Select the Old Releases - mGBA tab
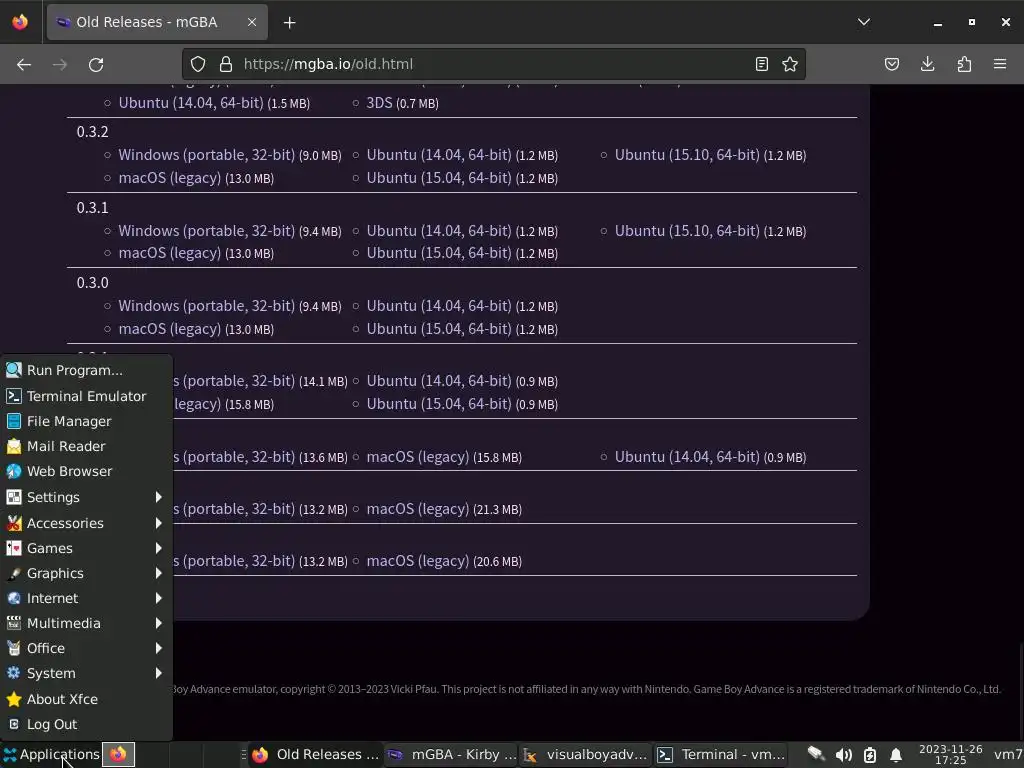The image size is (1024, 768). click(157, 22)
